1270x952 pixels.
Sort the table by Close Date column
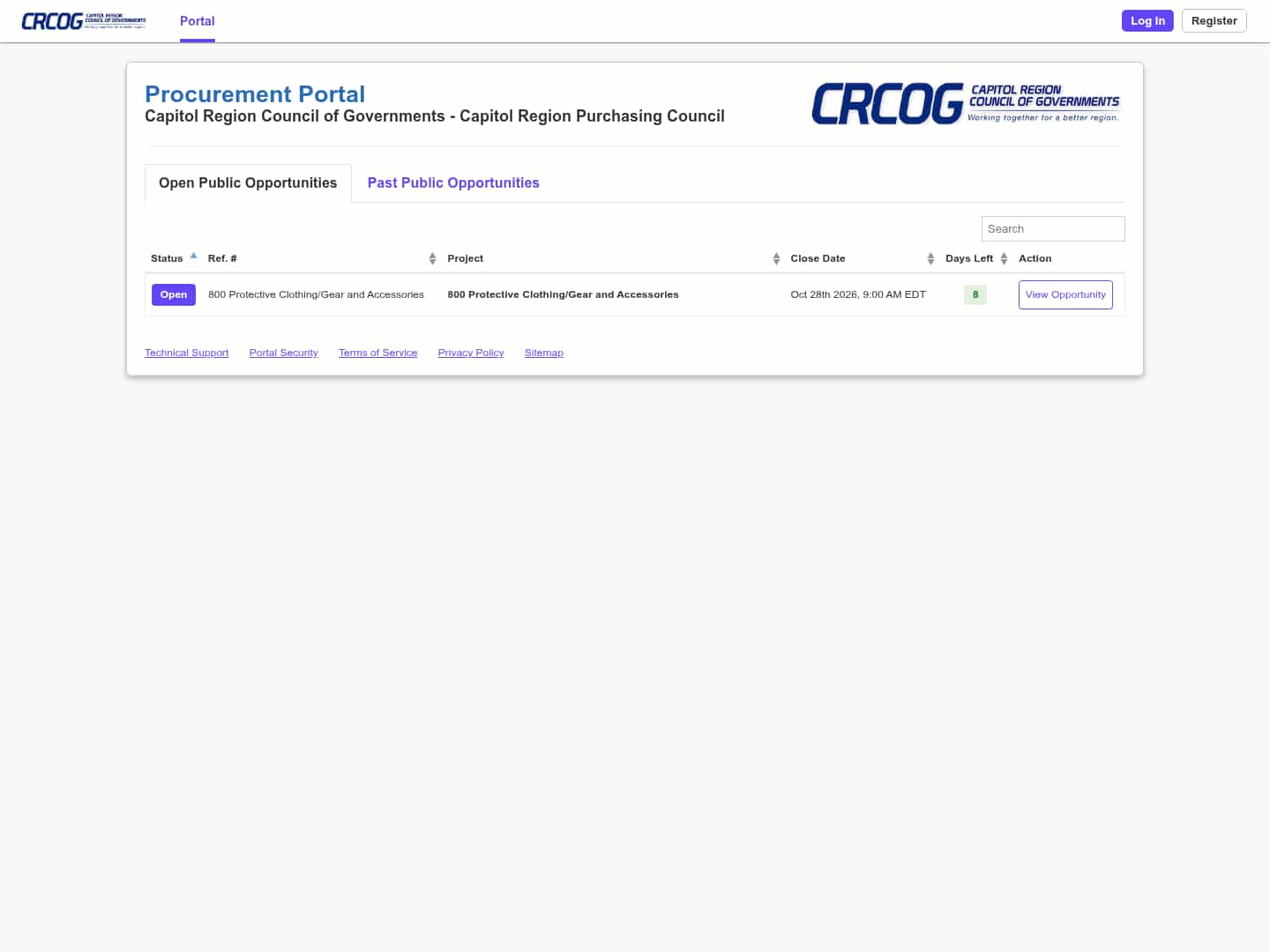(x=862, y=258)
